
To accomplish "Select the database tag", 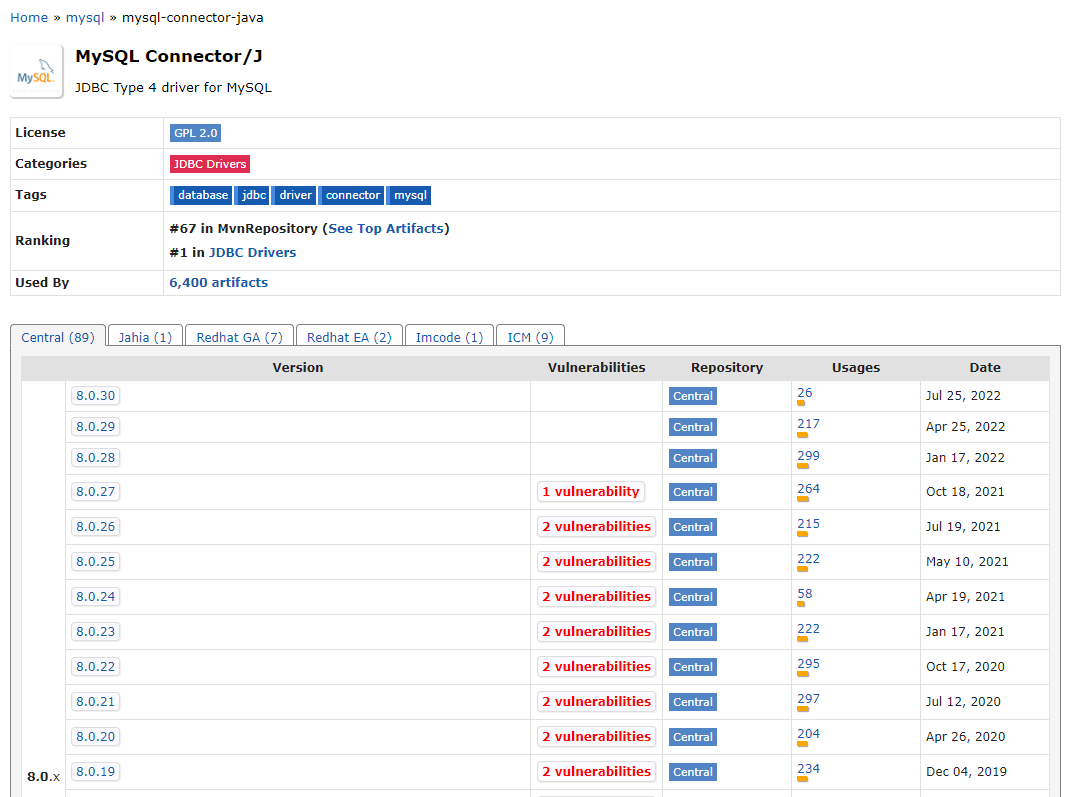I will point(202,195).
